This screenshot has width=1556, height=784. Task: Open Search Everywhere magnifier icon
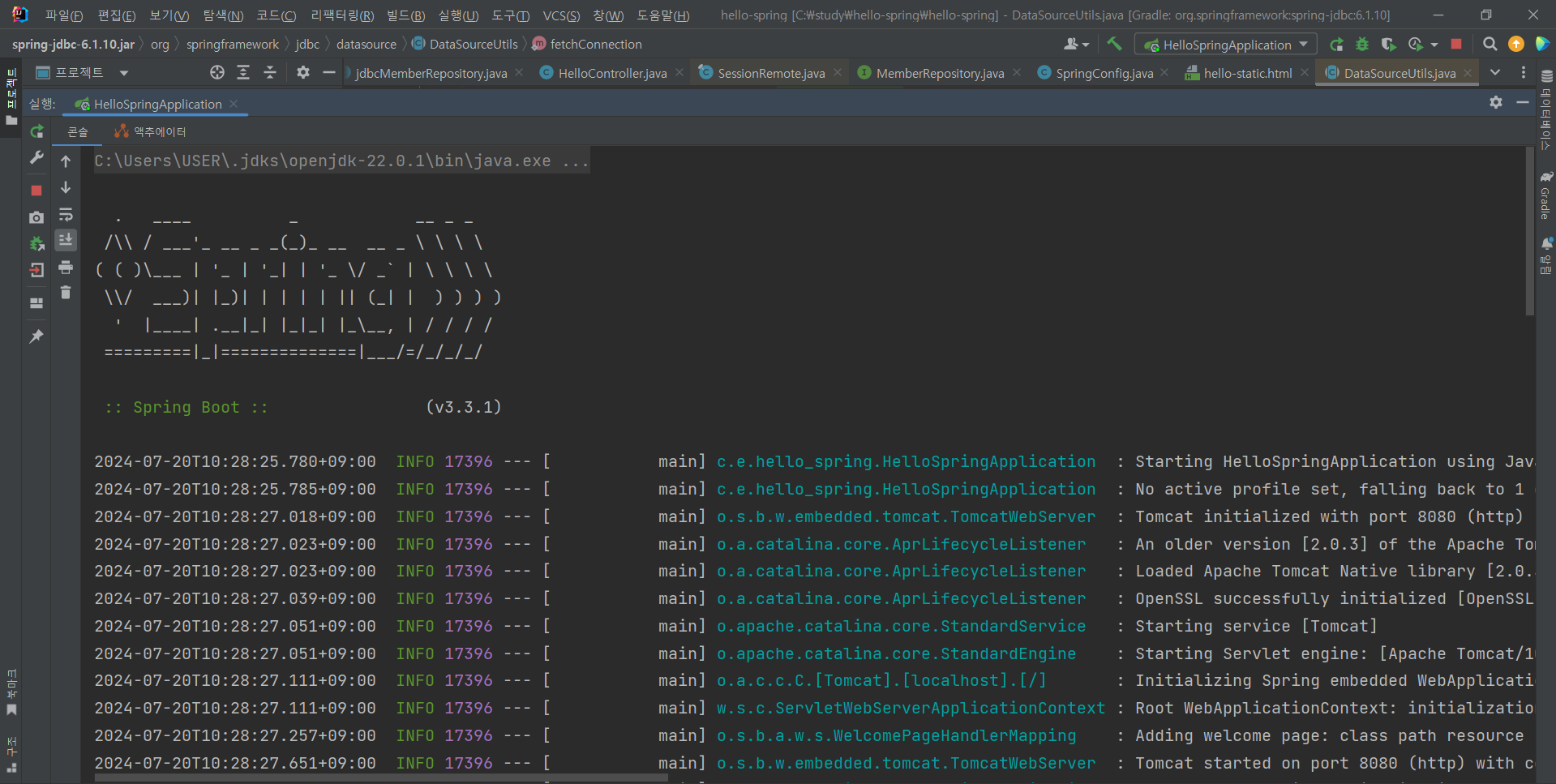point(1490,44)
